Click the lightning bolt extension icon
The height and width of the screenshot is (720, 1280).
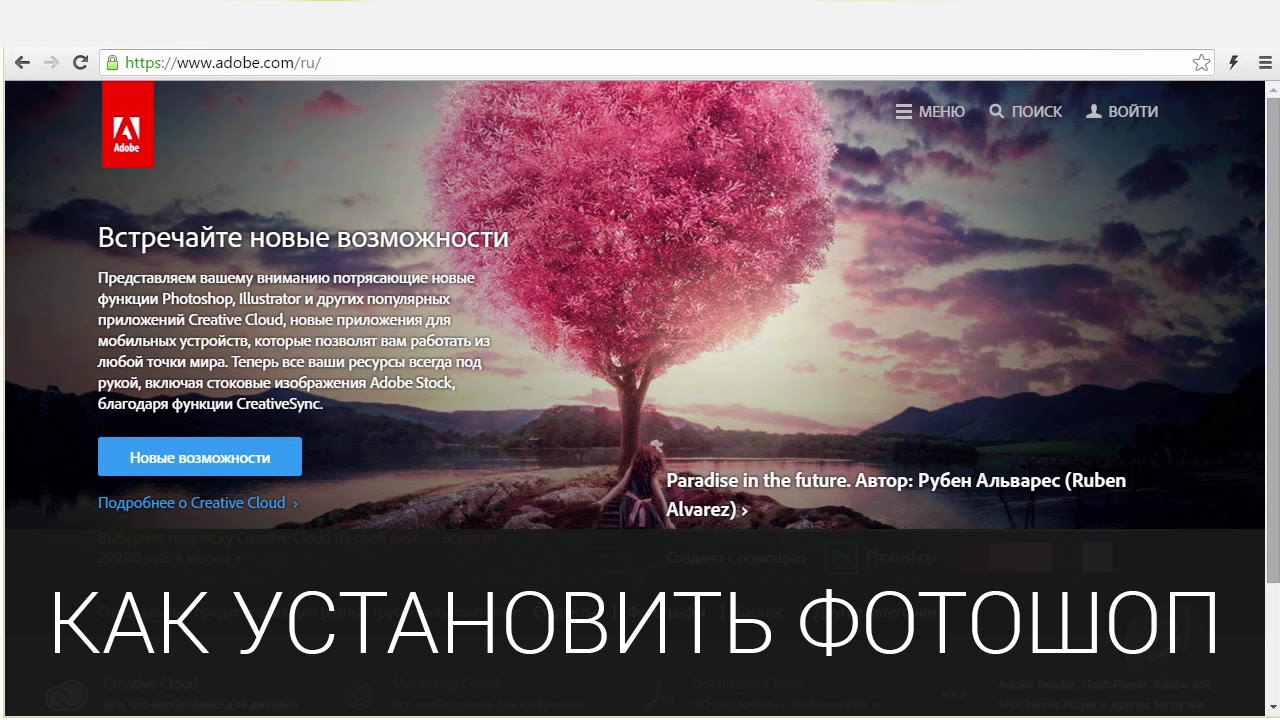(1234, 63)
